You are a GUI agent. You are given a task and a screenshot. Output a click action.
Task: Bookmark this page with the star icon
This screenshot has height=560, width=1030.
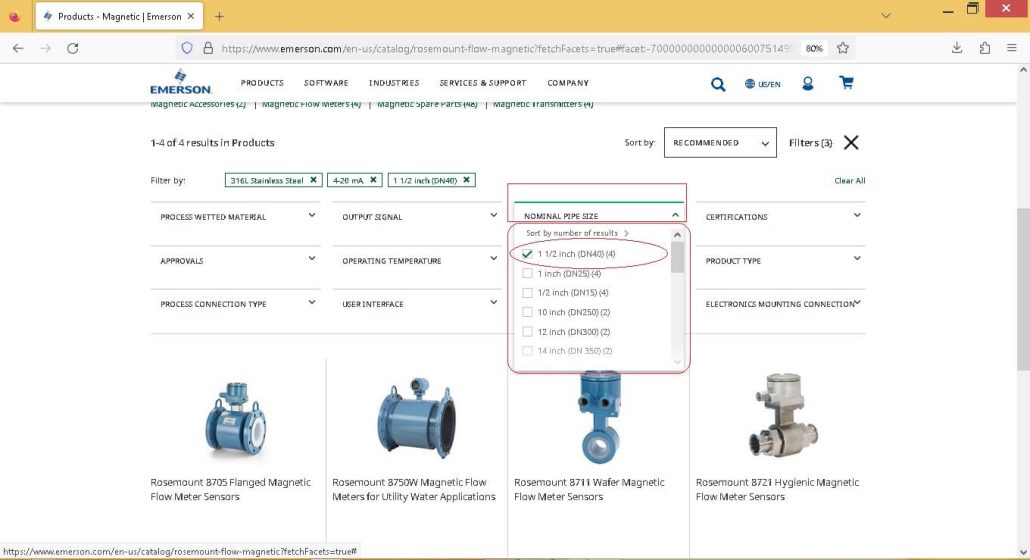pyautogui.click(x=843, y=48)
